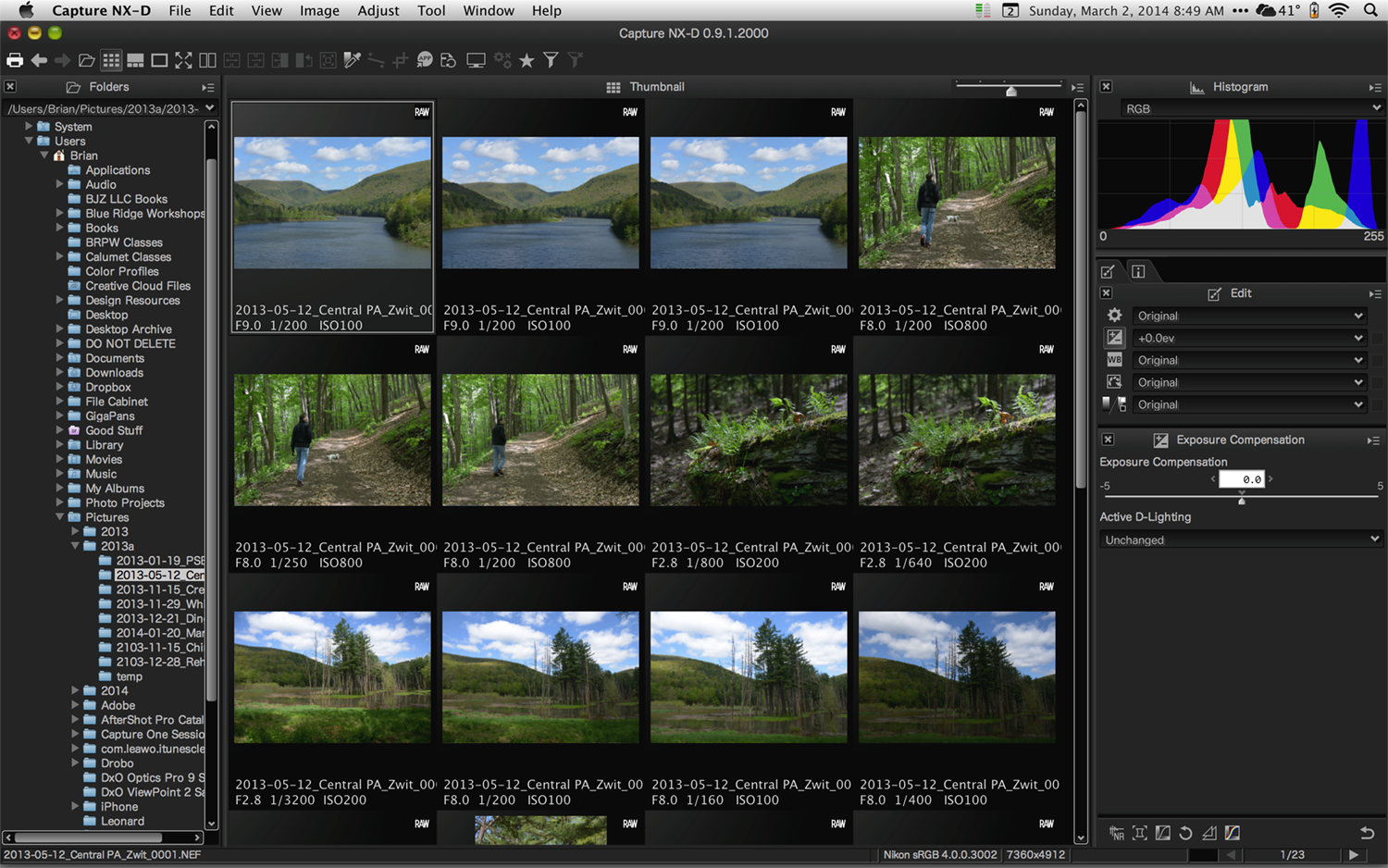Open the +0.0ev exposure dropdown
The image size is (1388, 868).
tap(1250, 338)
